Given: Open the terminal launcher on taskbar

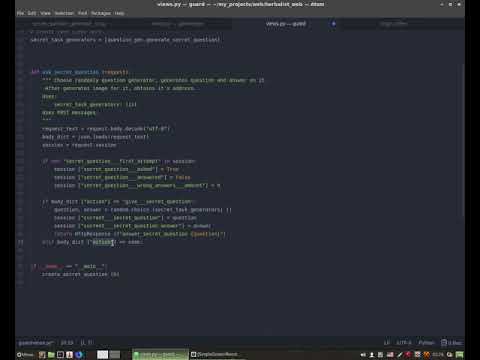Looking at the screenshot, I should 60,355.
